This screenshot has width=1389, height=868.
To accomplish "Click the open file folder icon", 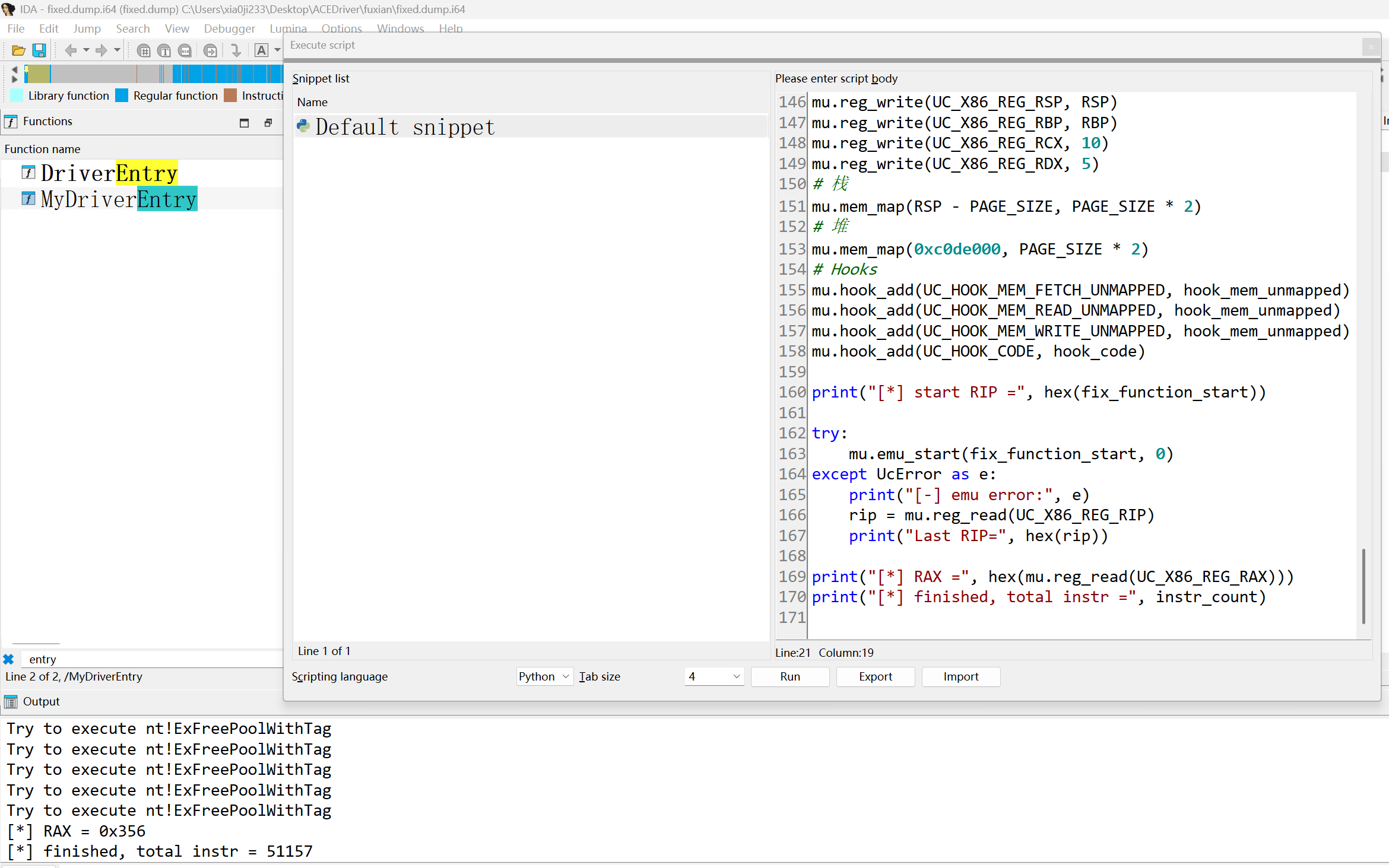I will (18, 50).
